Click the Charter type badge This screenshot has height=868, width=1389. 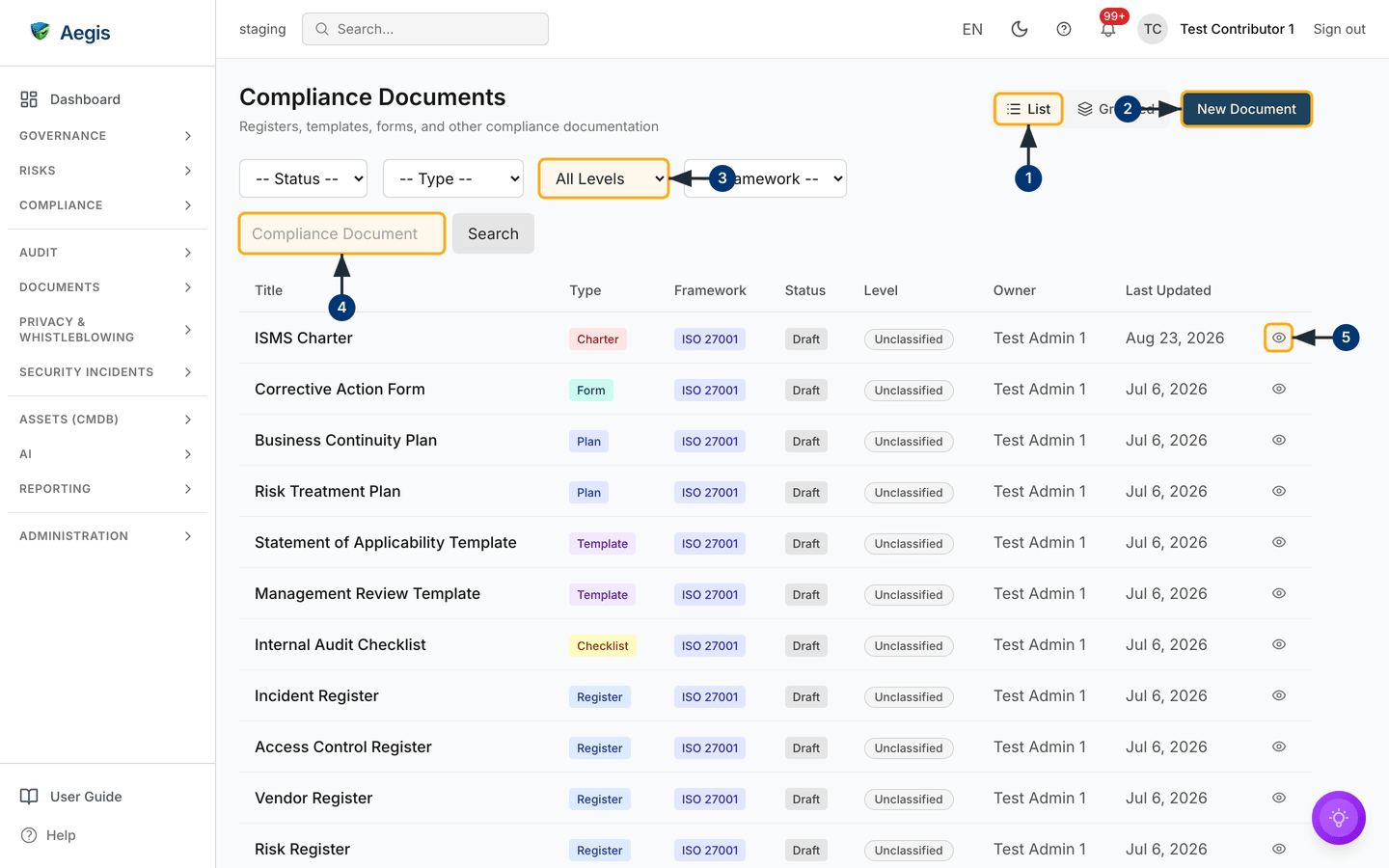598,339
